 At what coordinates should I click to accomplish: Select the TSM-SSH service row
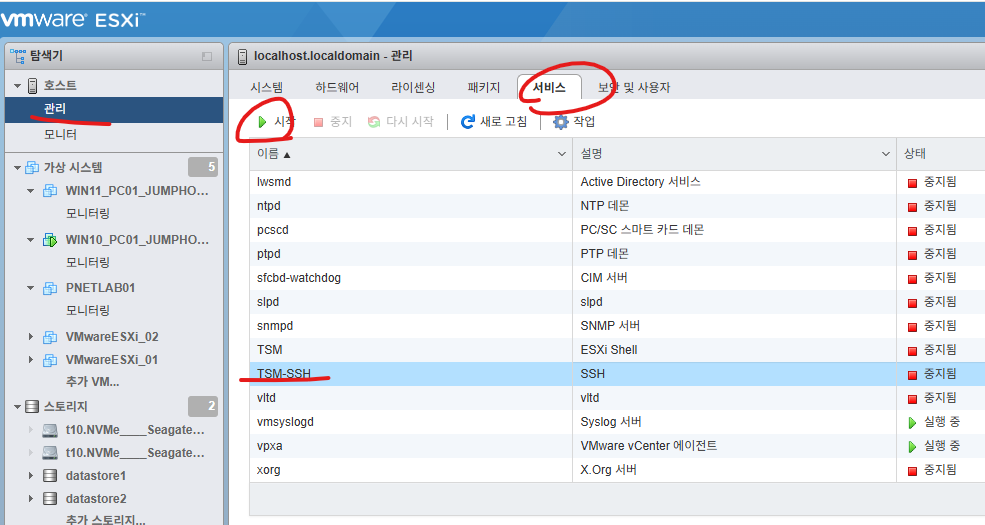[x=617, y=374]
